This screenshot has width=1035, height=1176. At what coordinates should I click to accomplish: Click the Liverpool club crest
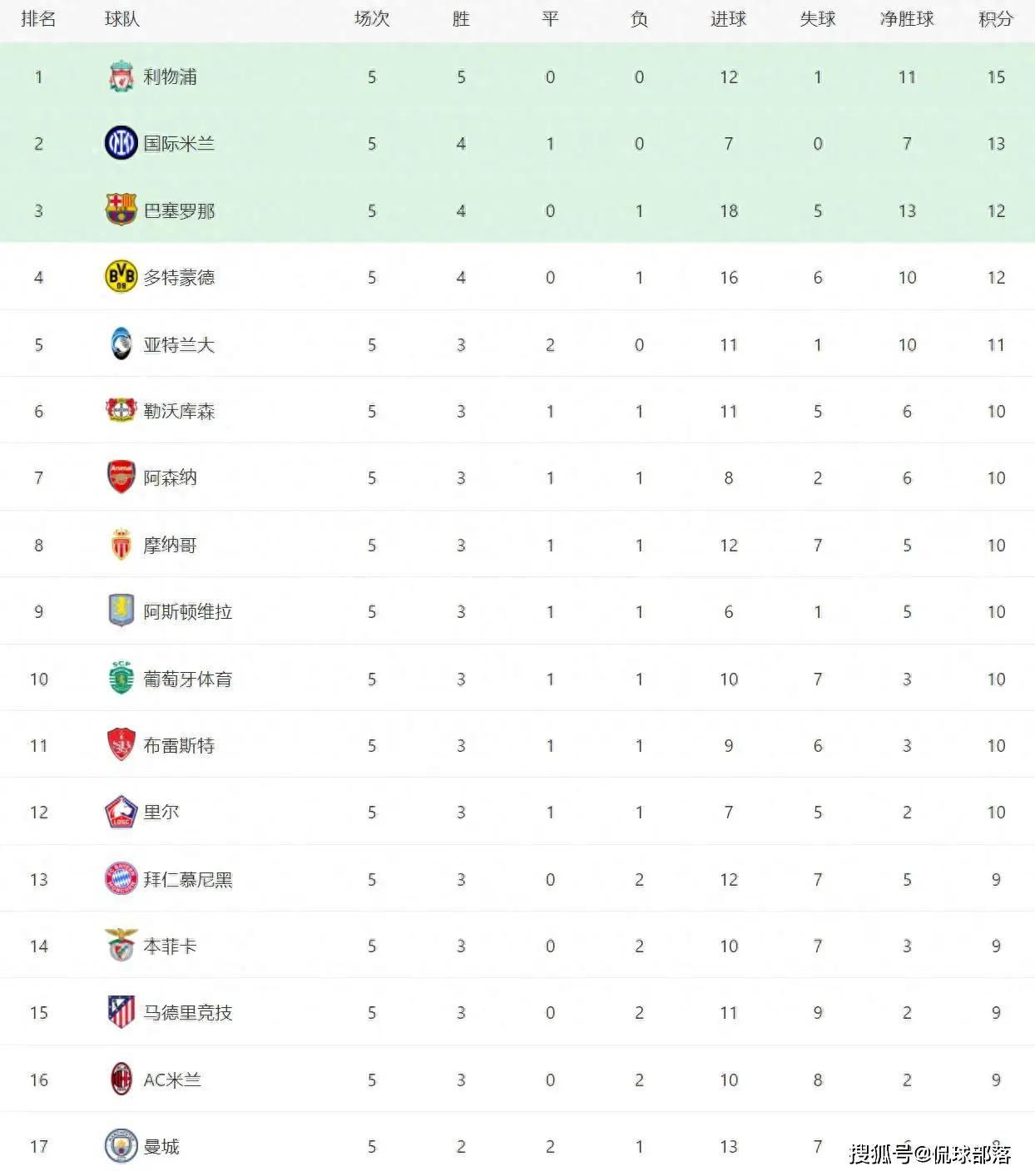click(121, 77)
